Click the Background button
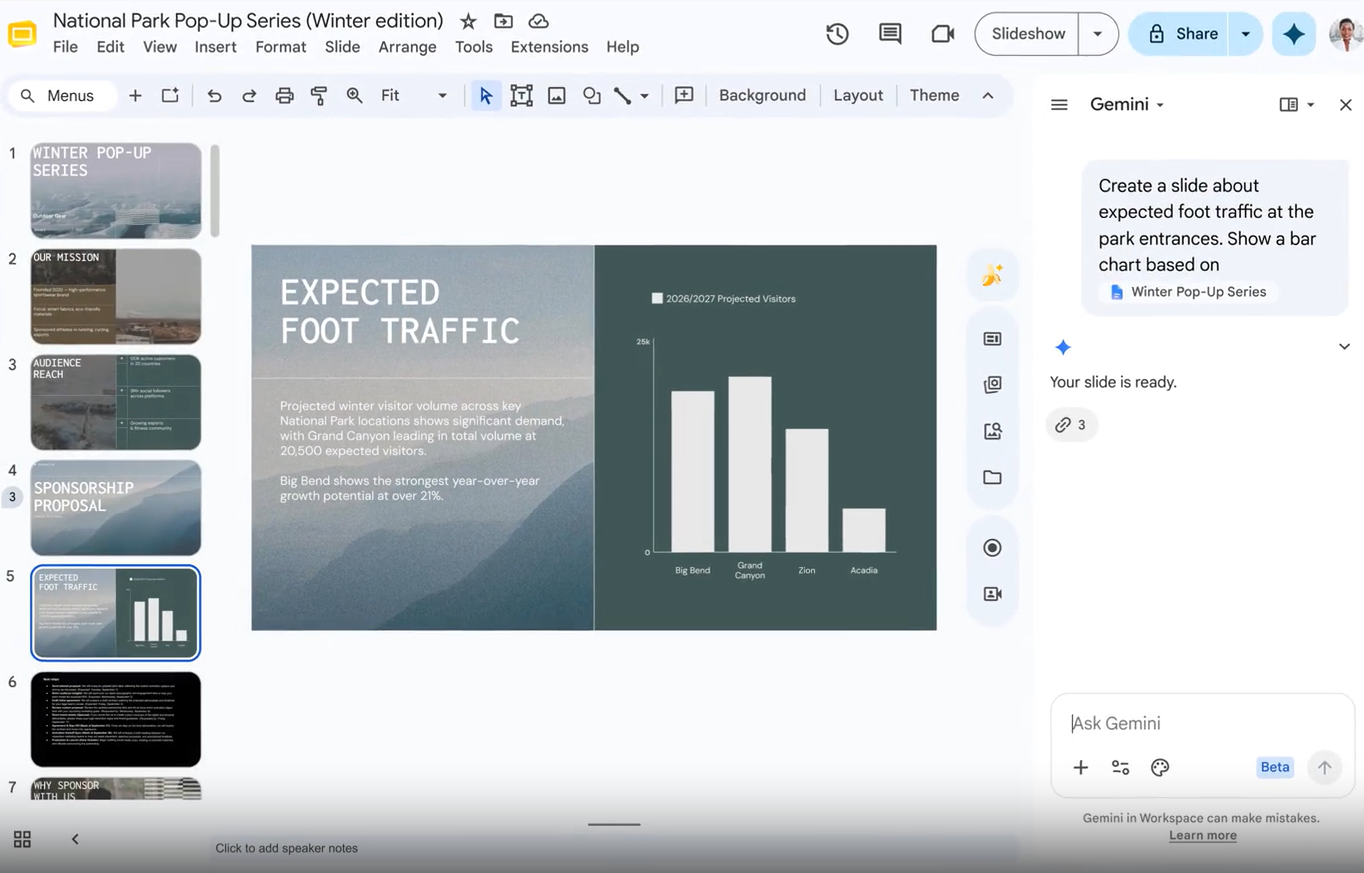The width and height of the screenshot is (1364, 873). coord(762,96)
